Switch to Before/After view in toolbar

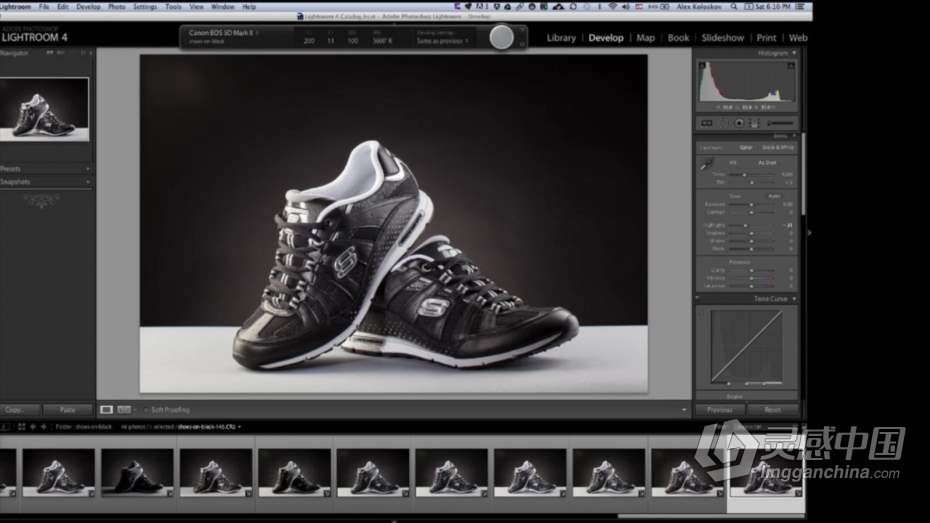[123, 410]
